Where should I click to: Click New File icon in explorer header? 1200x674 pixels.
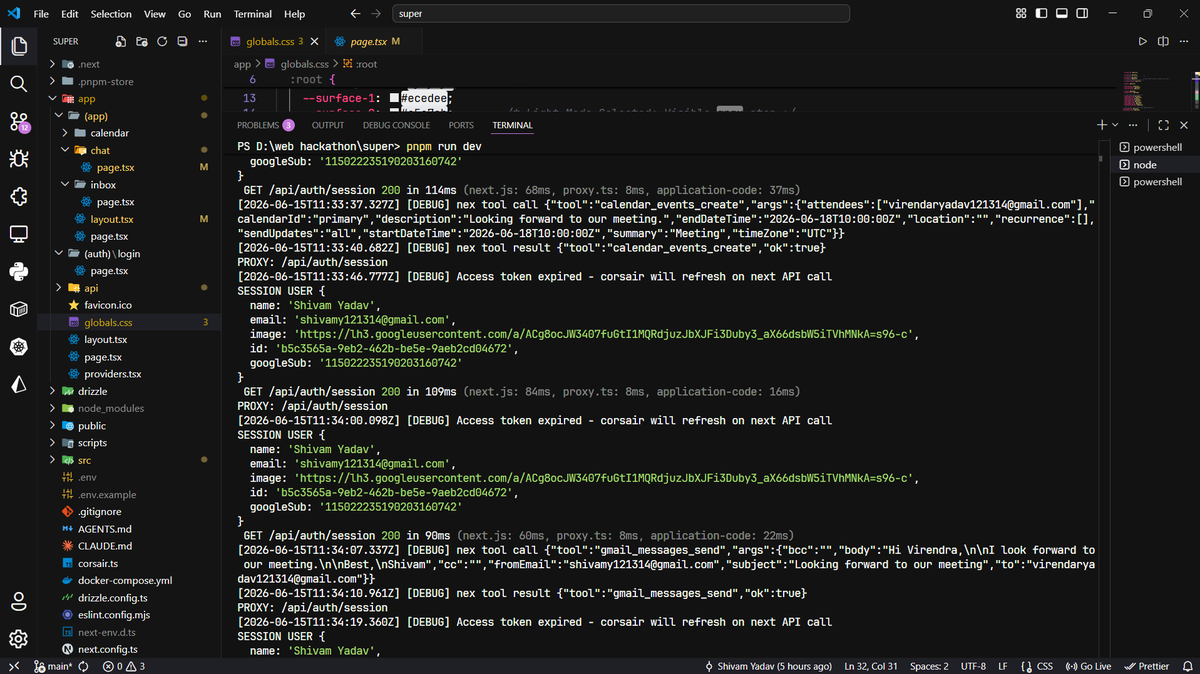(120, 42)
